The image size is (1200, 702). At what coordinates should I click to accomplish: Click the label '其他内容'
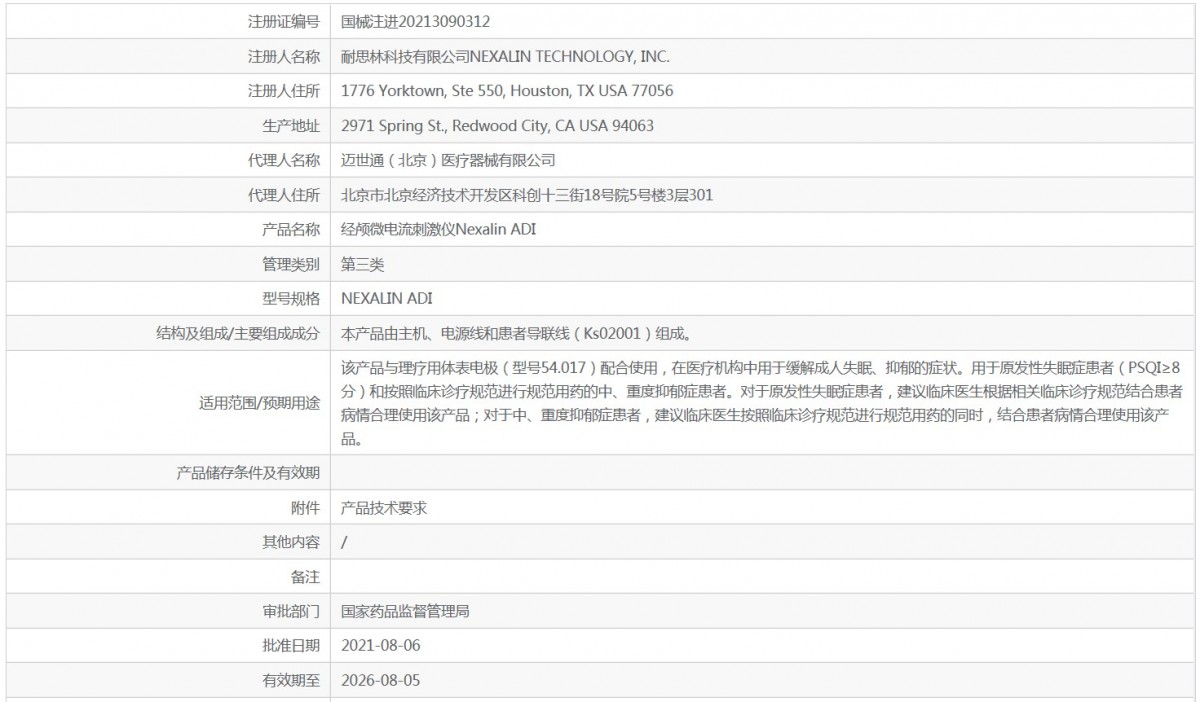coord(291,542)
